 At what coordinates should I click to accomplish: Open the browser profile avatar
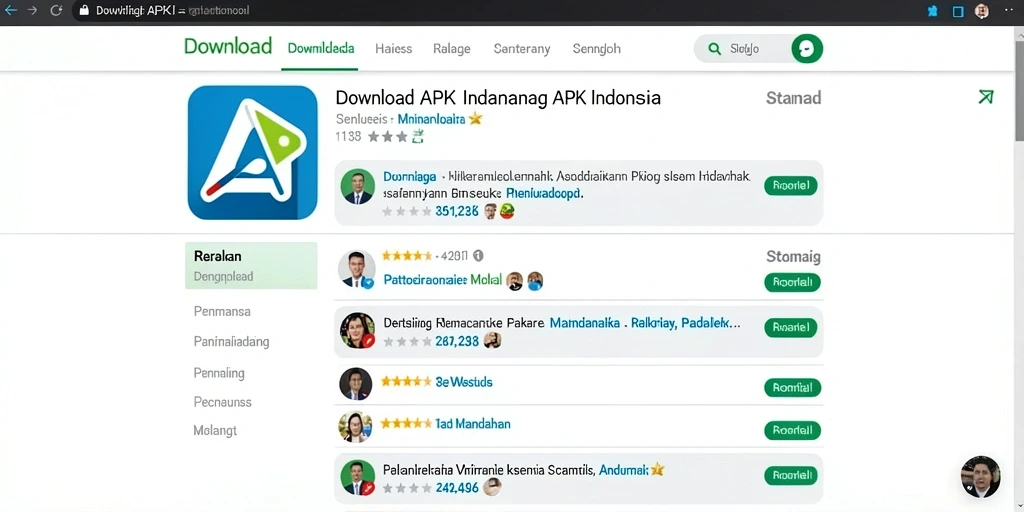click(x=982, y=11)
